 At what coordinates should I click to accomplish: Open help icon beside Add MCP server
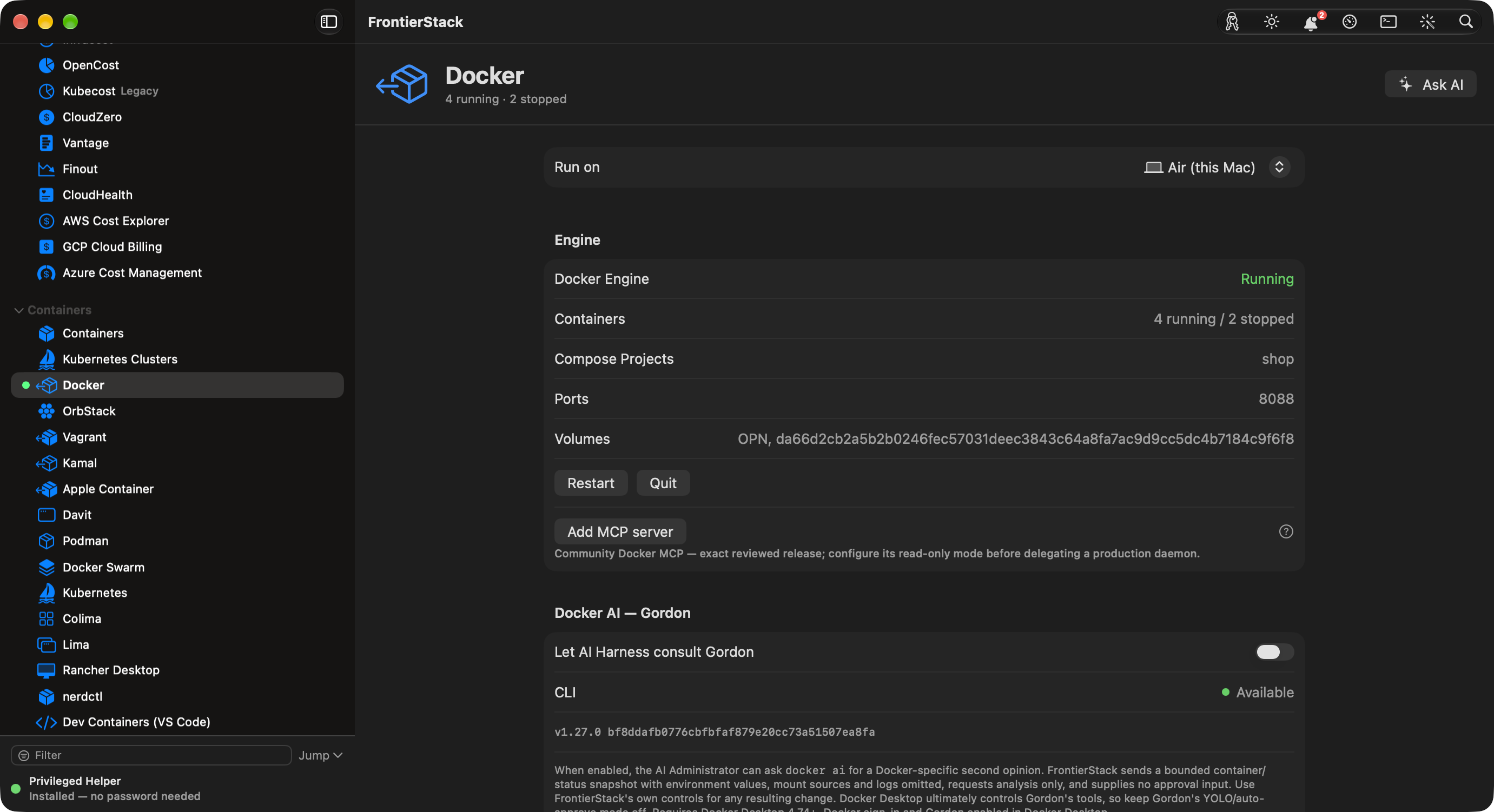click(1286, 531)
